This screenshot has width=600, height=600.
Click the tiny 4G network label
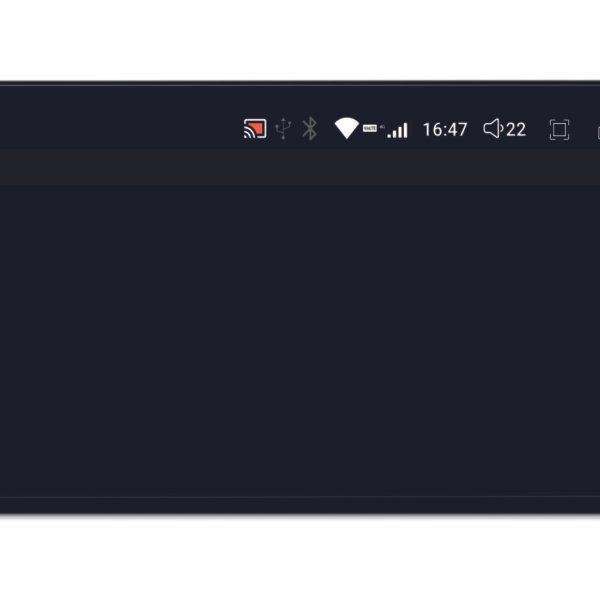coord(382,127)
